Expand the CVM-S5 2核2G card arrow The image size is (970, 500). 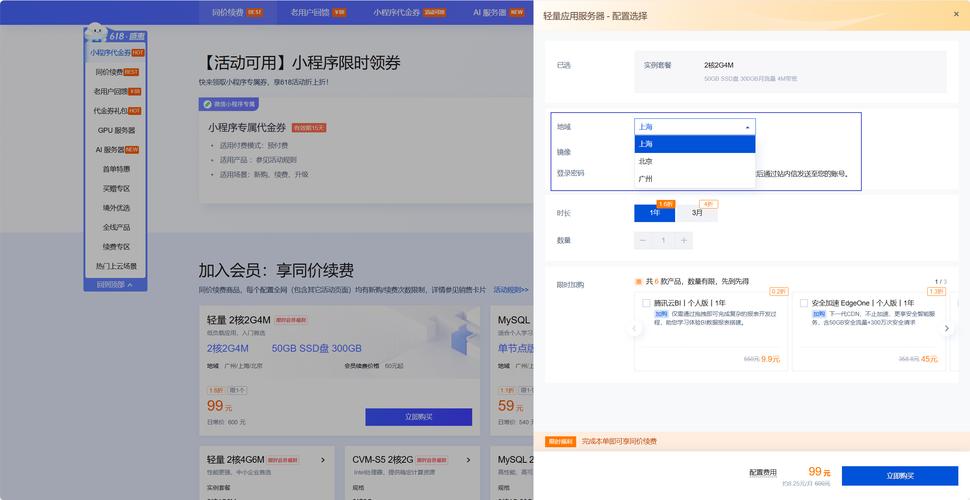(468, 460)
